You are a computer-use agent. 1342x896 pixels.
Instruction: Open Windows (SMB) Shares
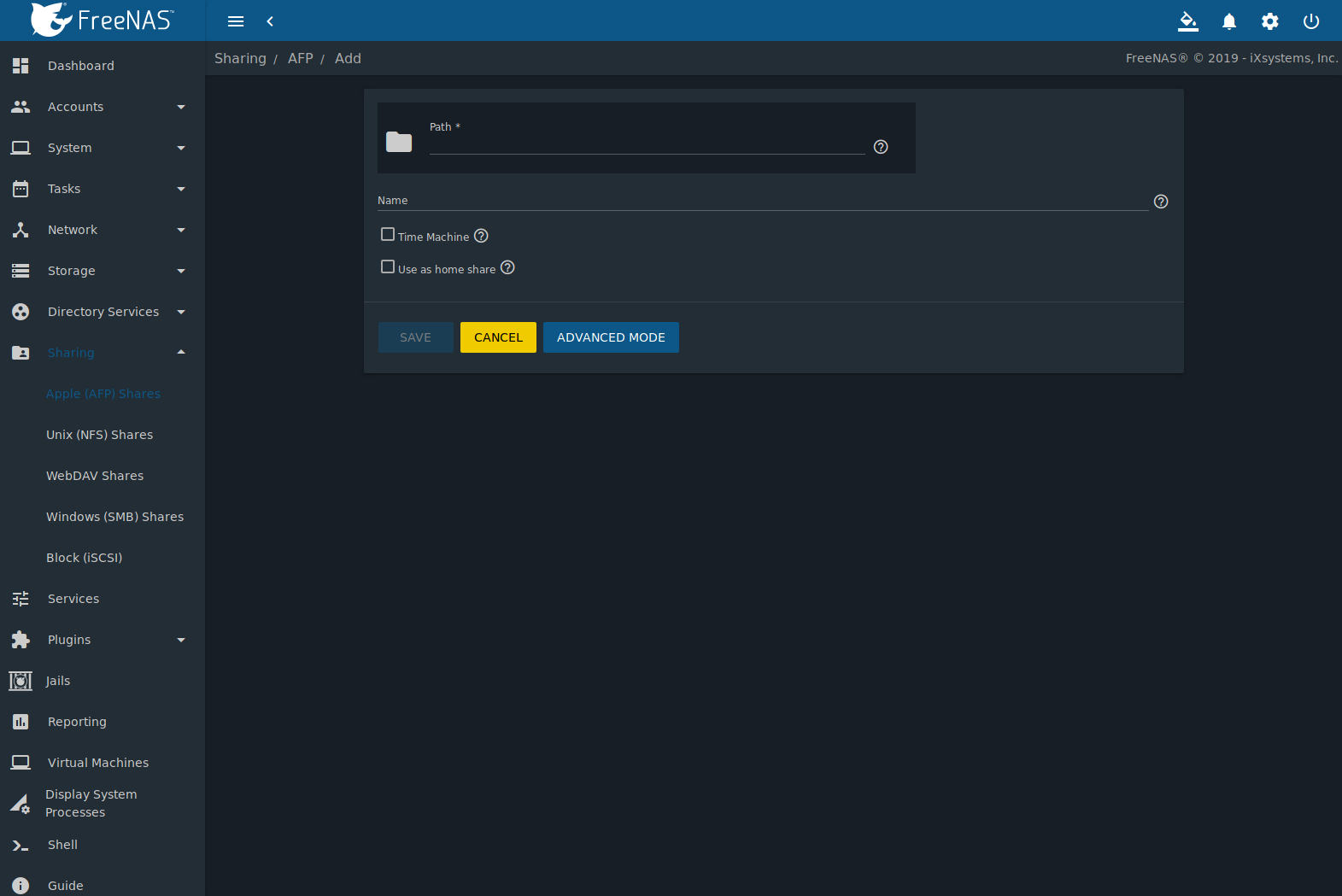click(115, 517)
